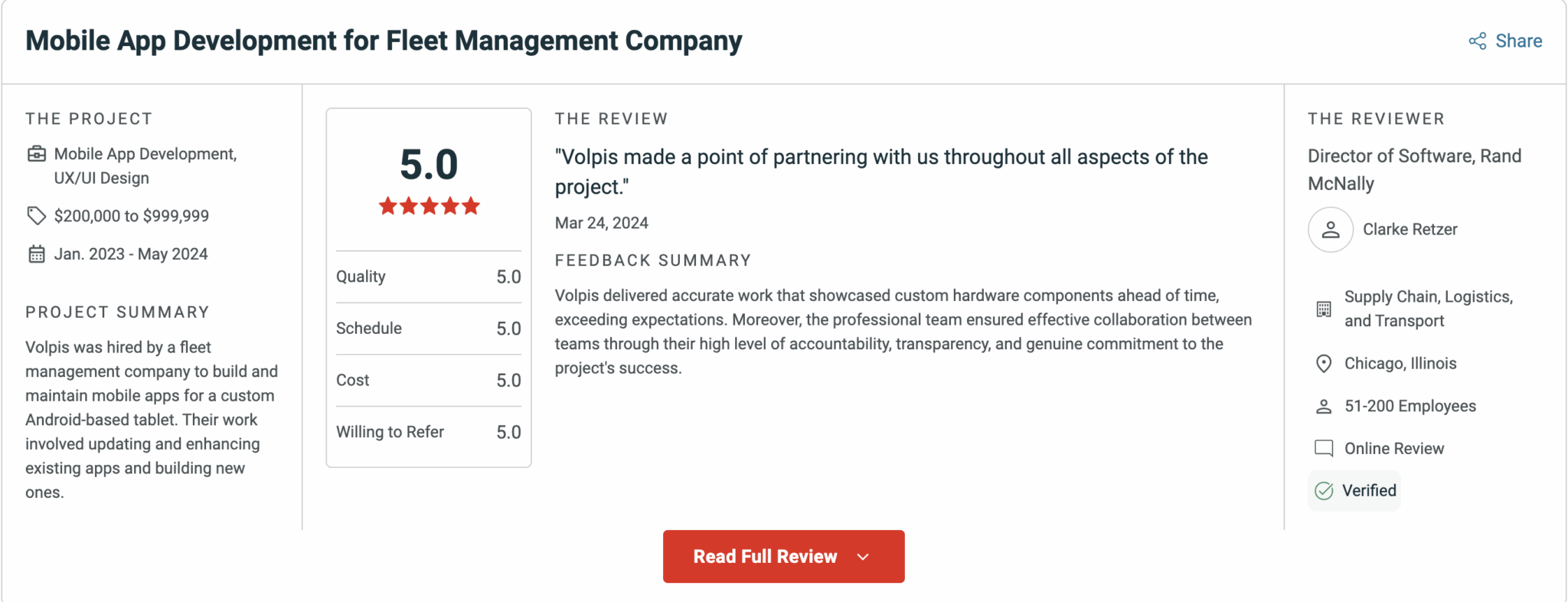Click the Willing to Refer rating row
Image resolution: width=1568 pixels, height=602 pixels.
point(428,432)
